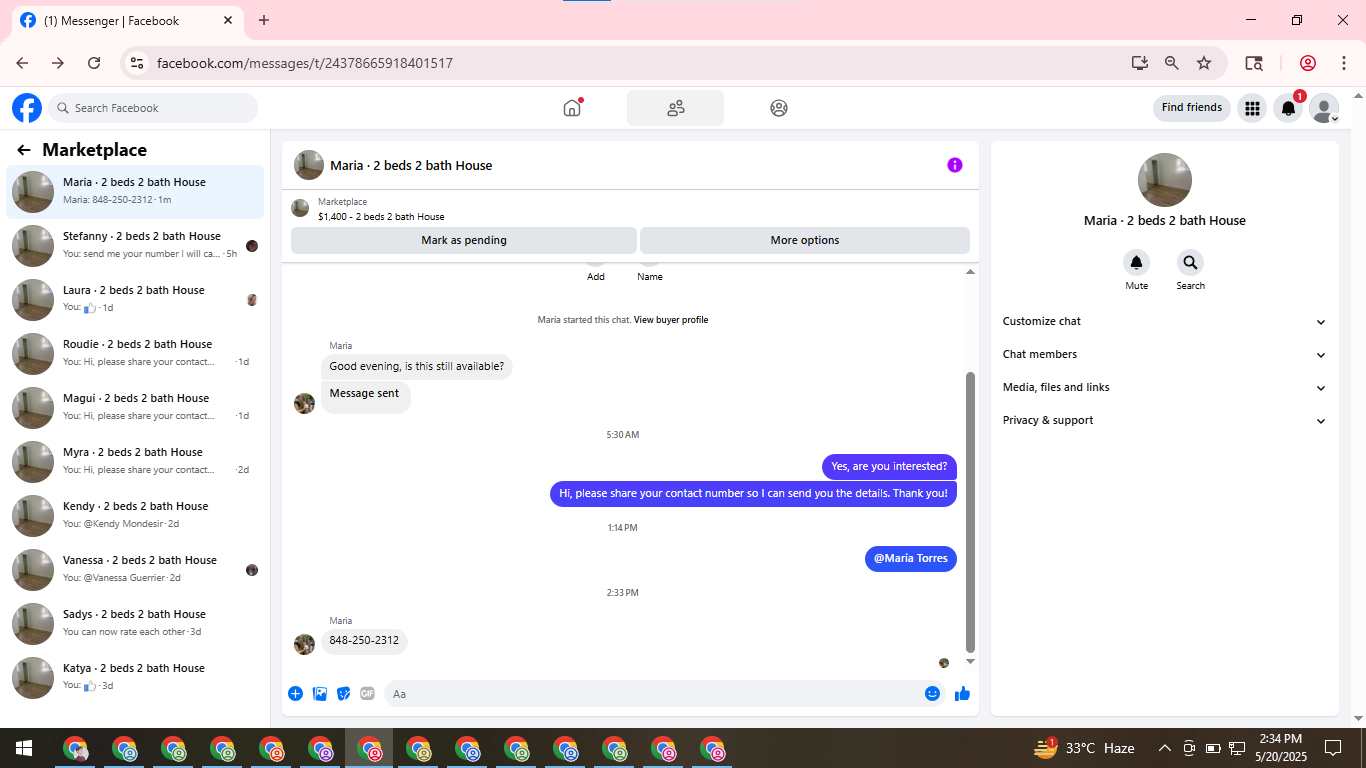Go to the Home feed icon

click(x=572, y=108)
